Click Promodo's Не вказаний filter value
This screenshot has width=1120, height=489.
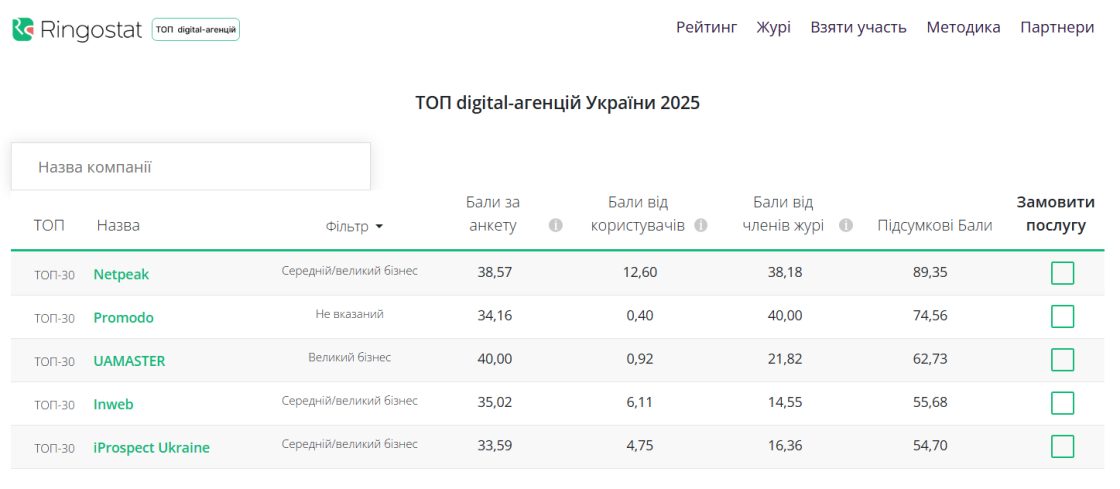[349, 314]
